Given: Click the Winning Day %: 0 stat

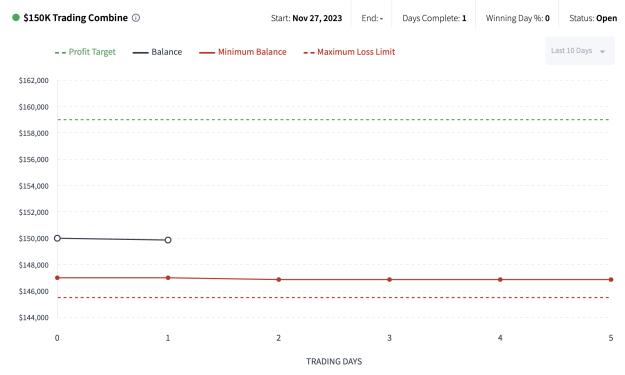Looking at the screenshot, I should point(517,18).
